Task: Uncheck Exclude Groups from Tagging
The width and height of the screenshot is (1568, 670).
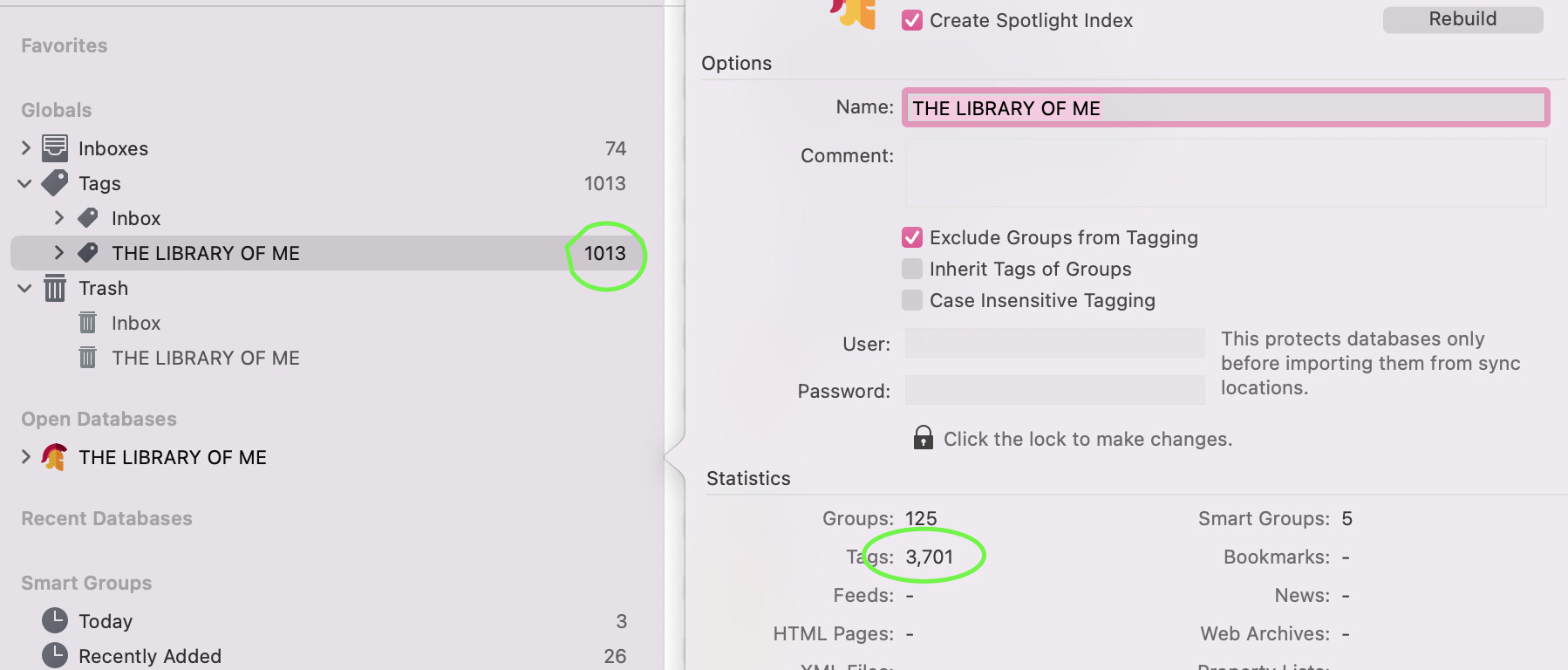Action: [912, 237]
